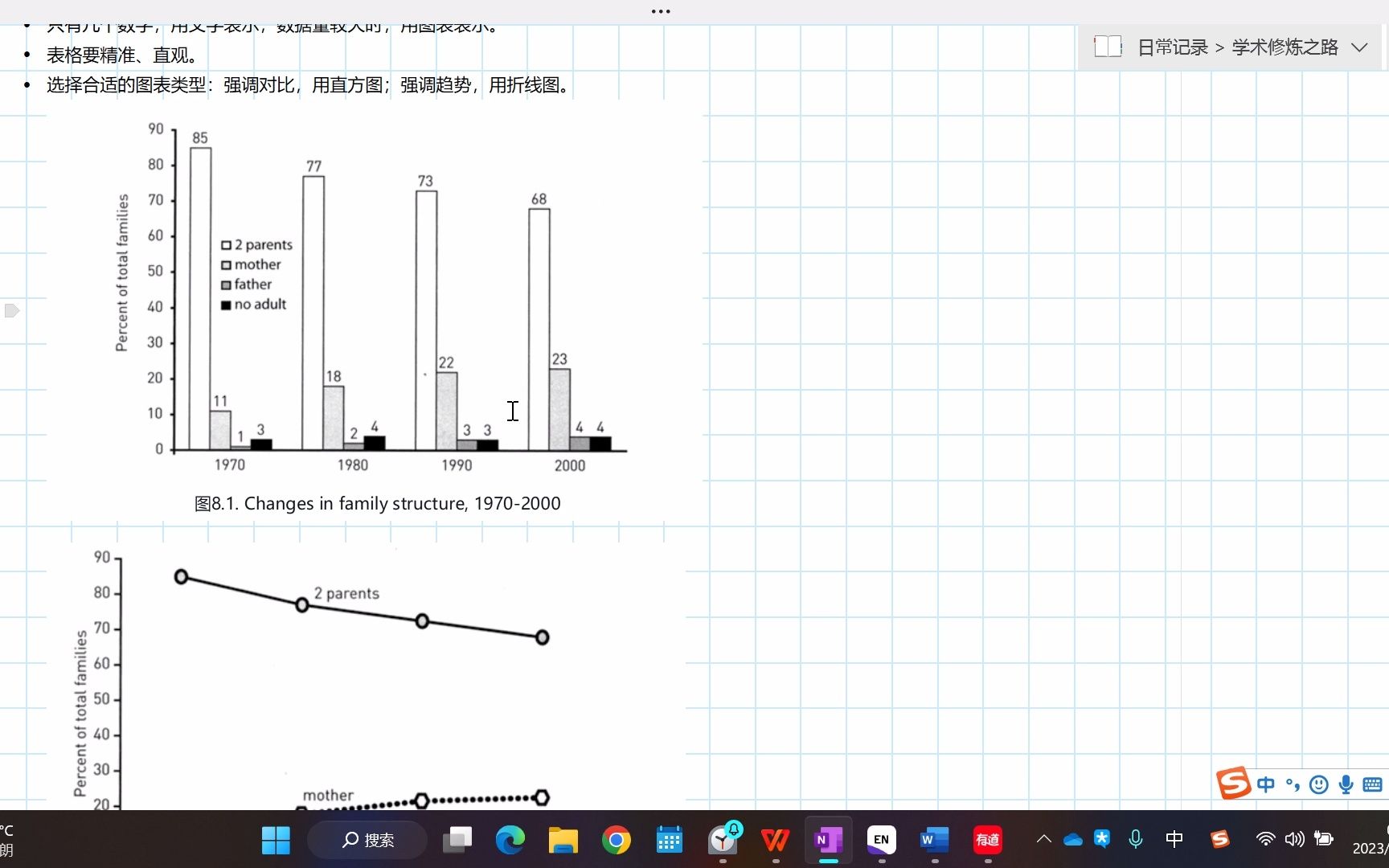The height and width of the screenshot is (868, 1389).
Task: Click the microphone tray icon
Action: [x=1136, y=839]
